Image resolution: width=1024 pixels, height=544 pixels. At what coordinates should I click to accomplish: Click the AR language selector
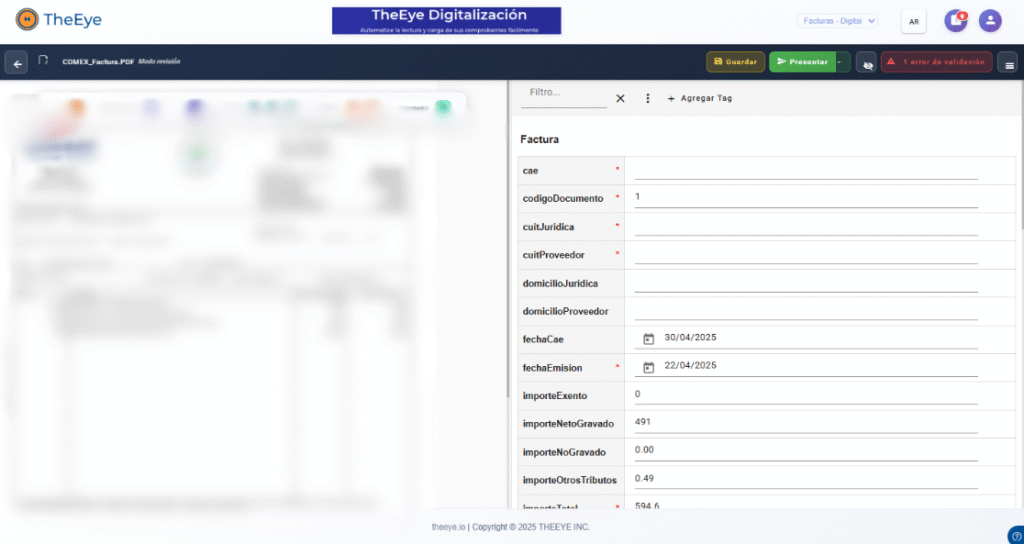(x=914, y=21)
